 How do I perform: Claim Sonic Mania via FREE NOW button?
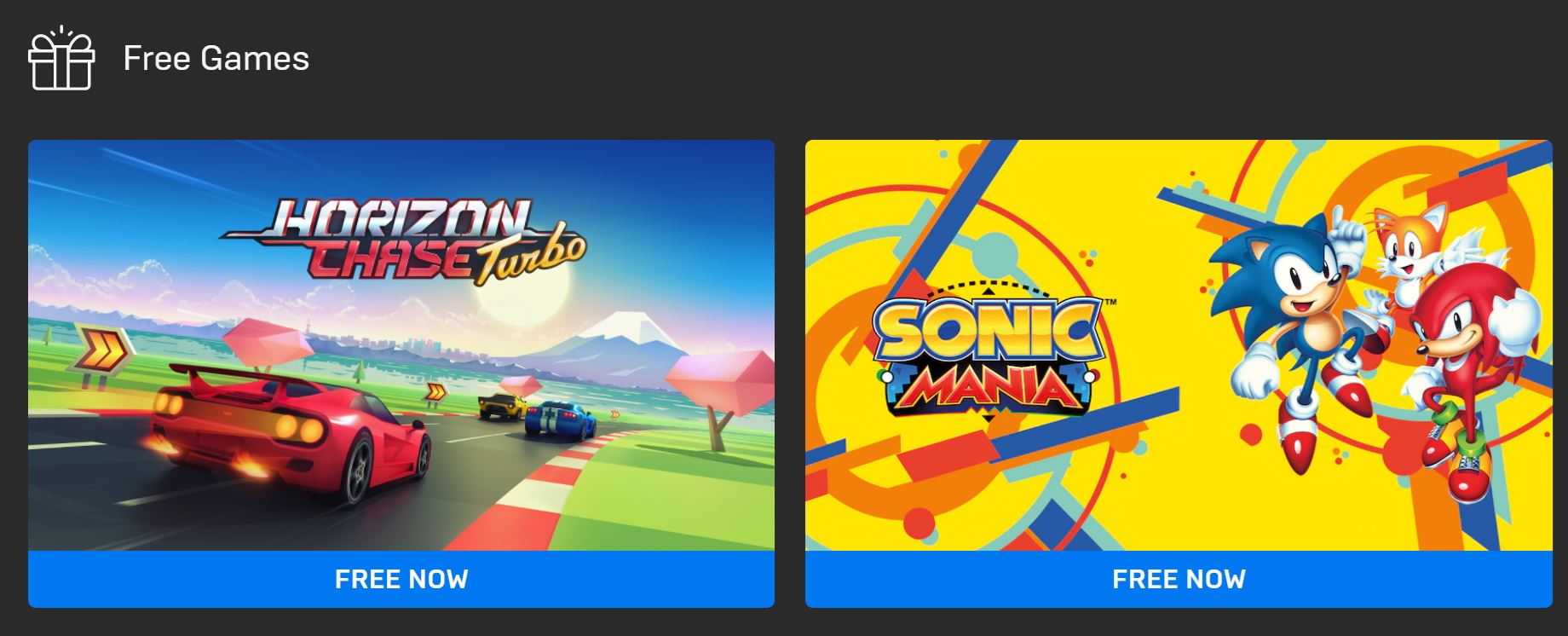[x=1179, y=580]
